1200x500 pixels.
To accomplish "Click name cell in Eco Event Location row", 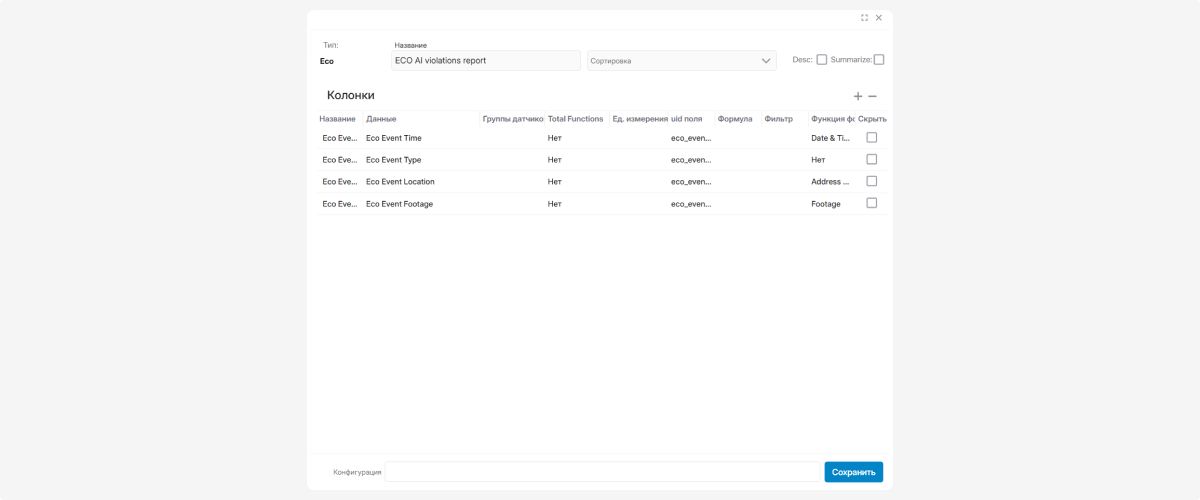I will pyautogui.click(x=340, y=182).
